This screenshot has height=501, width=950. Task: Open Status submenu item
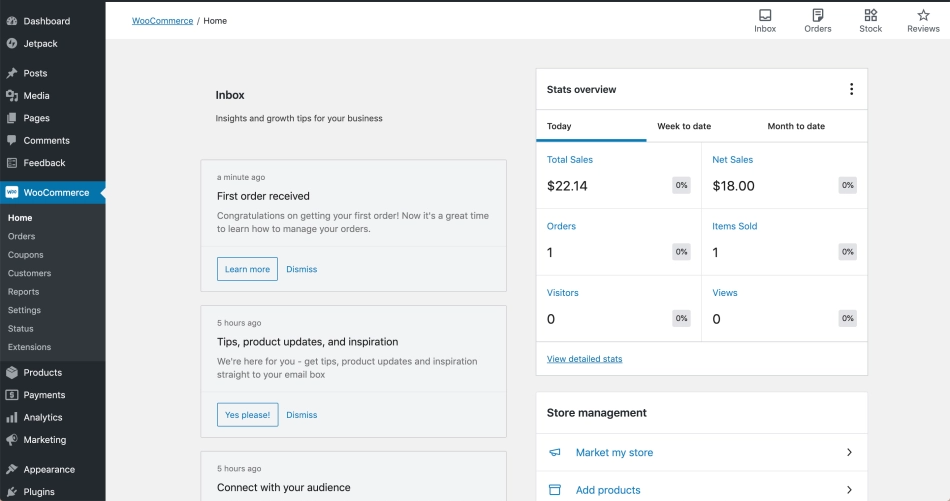tap(21, 329)
